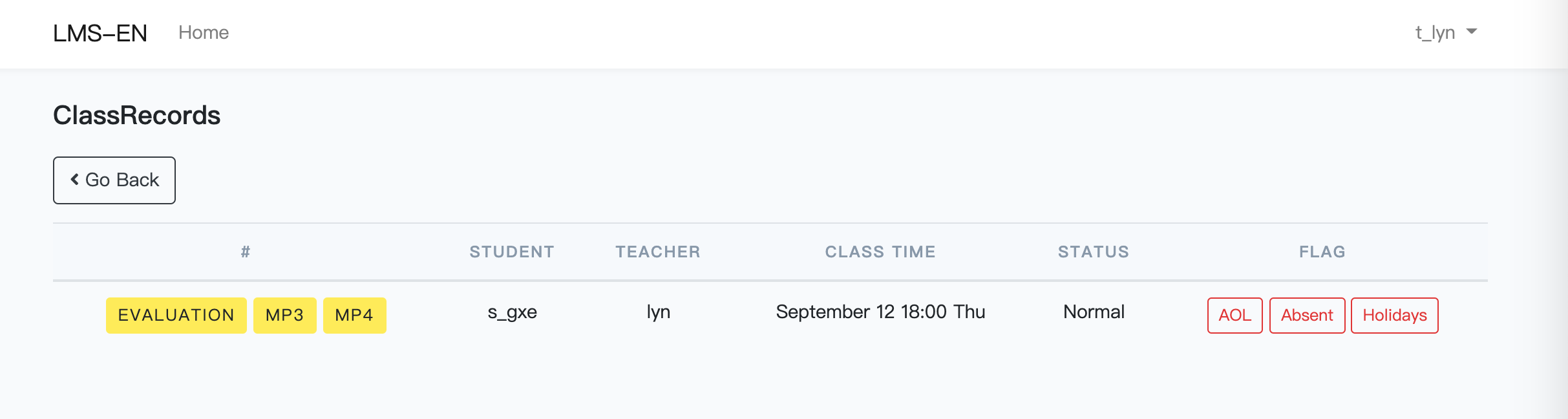Select student name s_gxe in row
This screenshot has width=1568, height=419.
(512, 312)
